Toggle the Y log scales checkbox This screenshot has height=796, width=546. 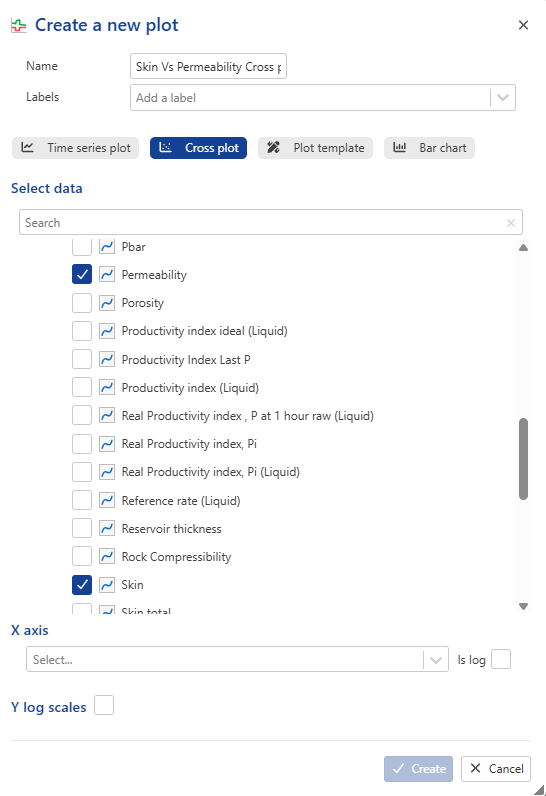pyautogui.click(x=104, y=705)
